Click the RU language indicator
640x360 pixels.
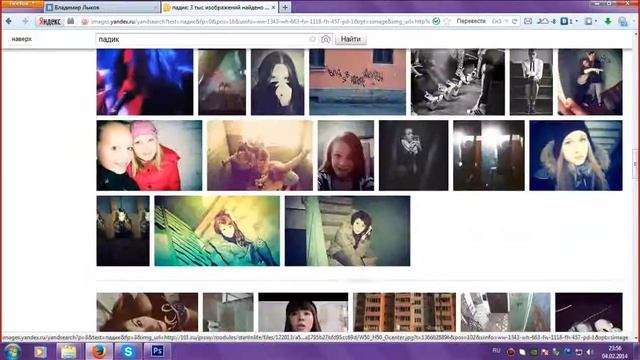(496, 351)
